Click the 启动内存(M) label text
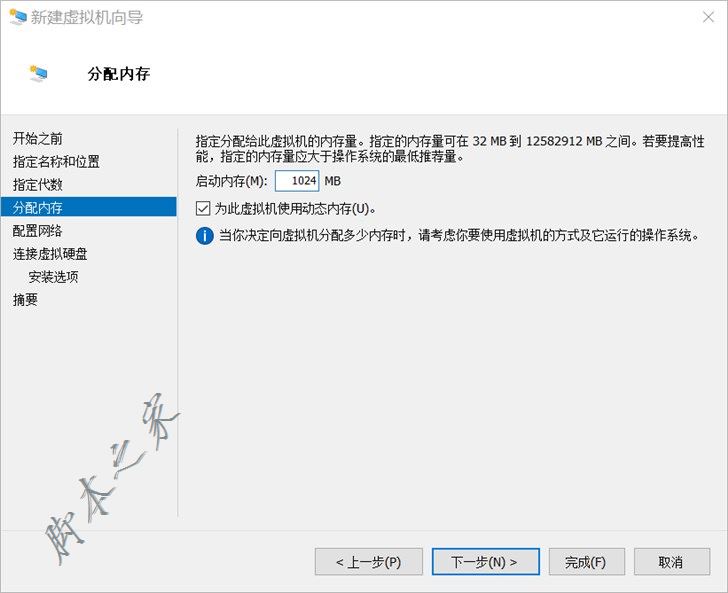Viewport: 728px width, 593px height. click(x=231, y=181)
